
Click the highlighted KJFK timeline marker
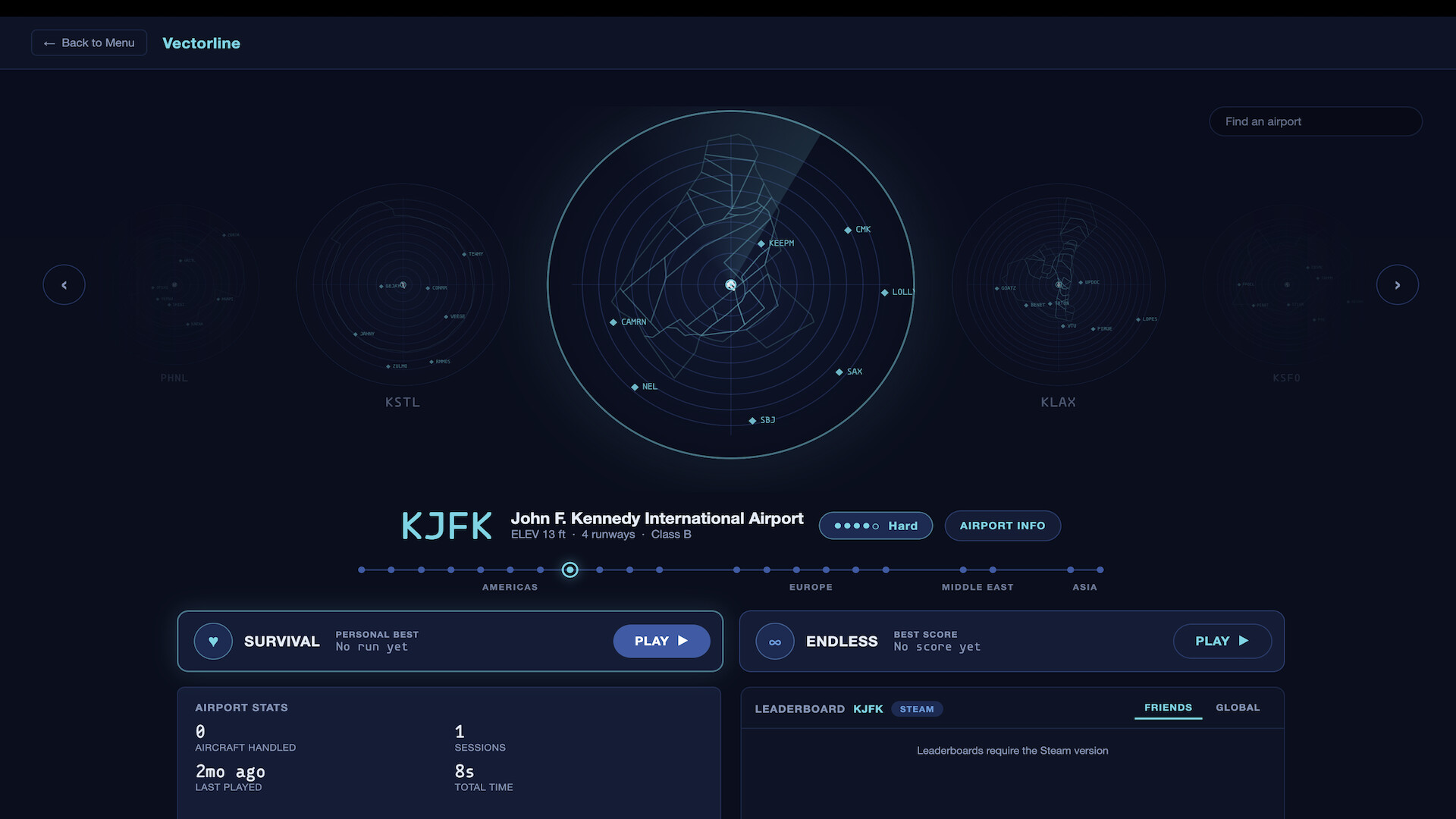pyautogui.click(x=570, y=570)
